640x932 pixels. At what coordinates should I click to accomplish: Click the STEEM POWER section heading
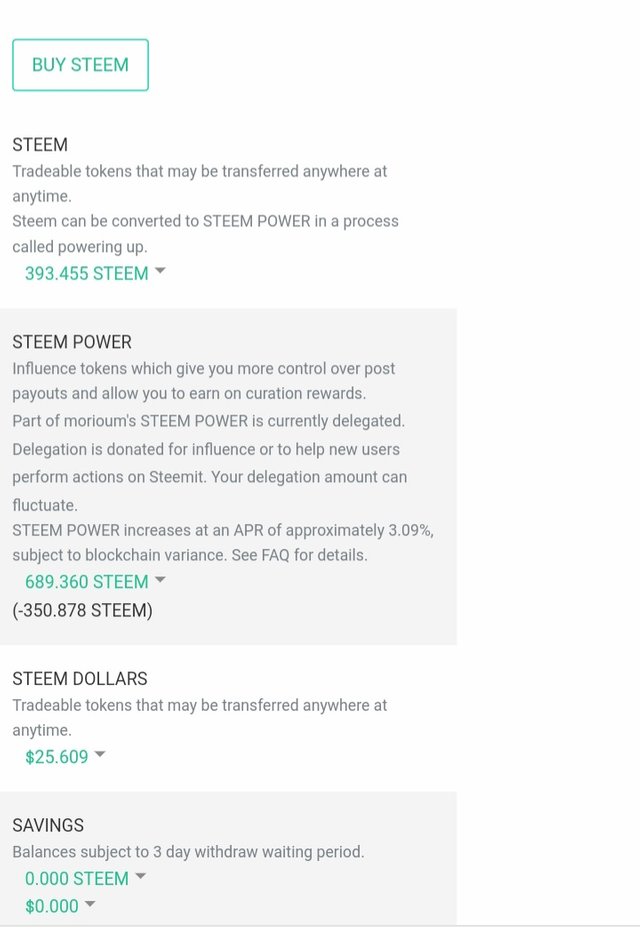point(72,342)
